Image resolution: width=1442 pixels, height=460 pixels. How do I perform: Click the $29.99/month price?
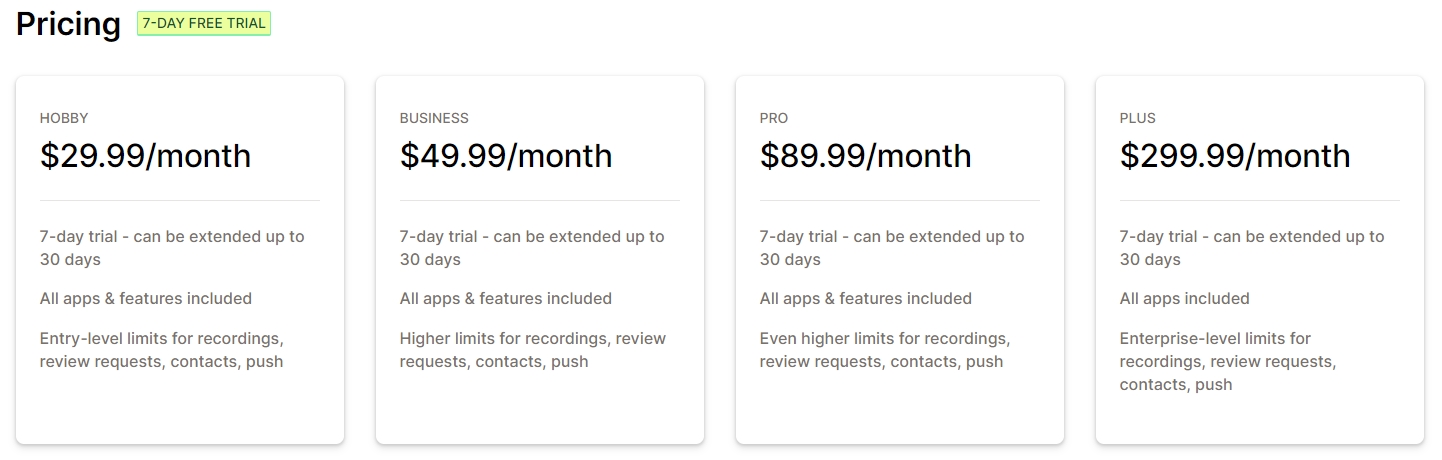(145, 156)
